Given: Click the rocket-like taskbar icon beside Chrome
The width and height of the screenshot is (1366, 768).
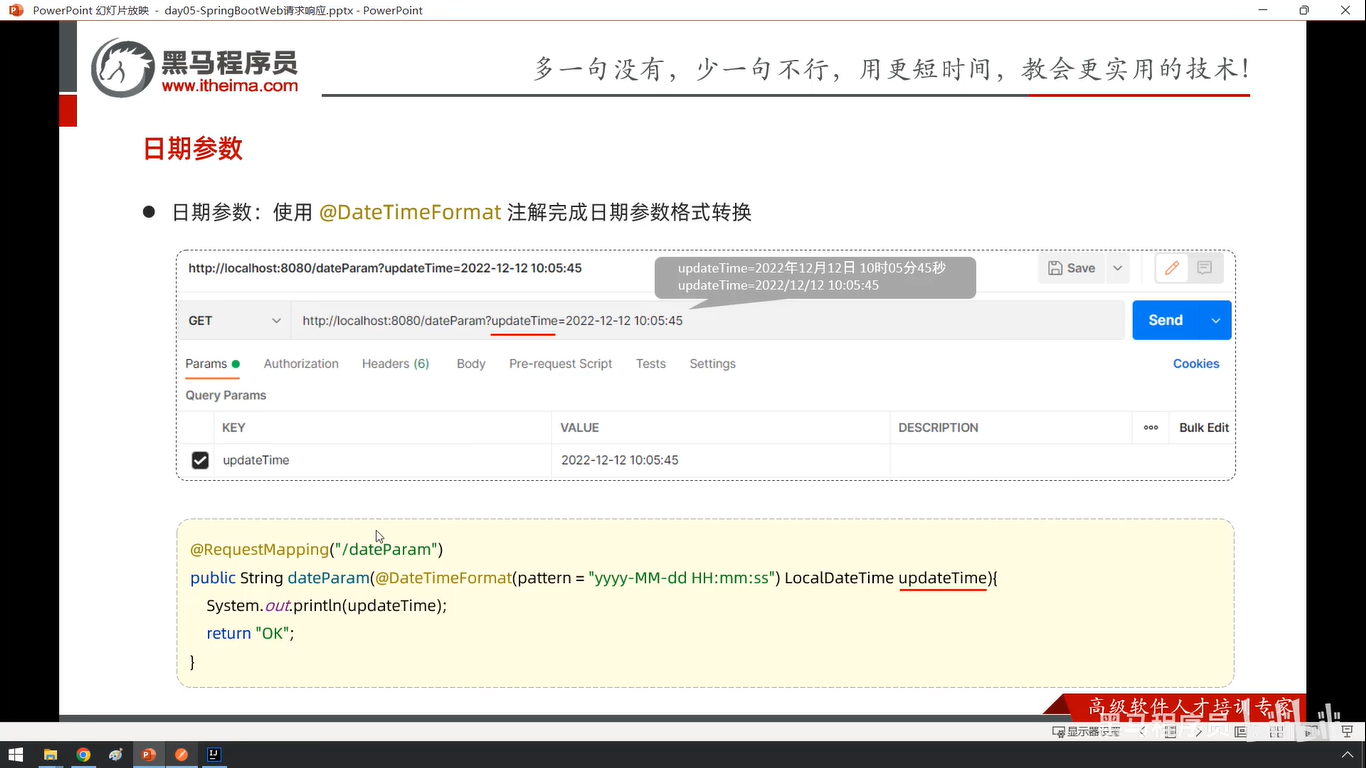Looking at the screenshot, I should coord(116,755).
